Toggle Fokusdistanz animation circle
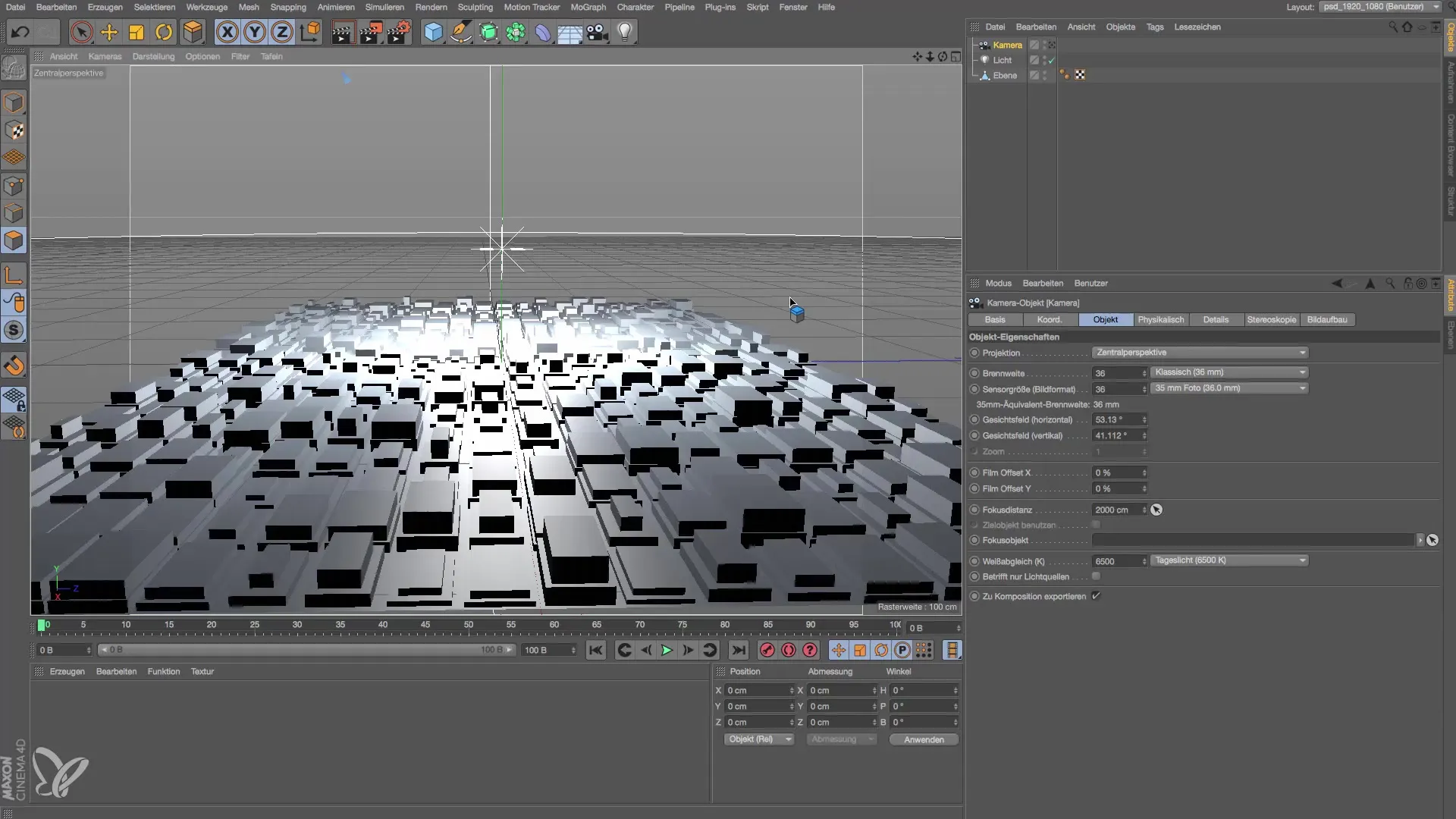Screen dimensions: 1456x819 974,510
